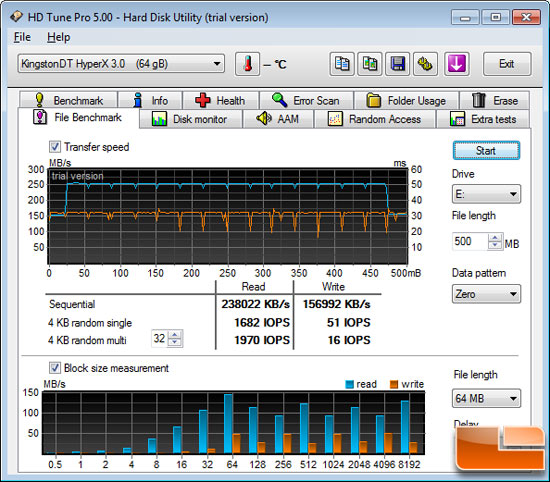Increase the file length 500 MB spinner
Screen dimensions: 550x482
495,237
